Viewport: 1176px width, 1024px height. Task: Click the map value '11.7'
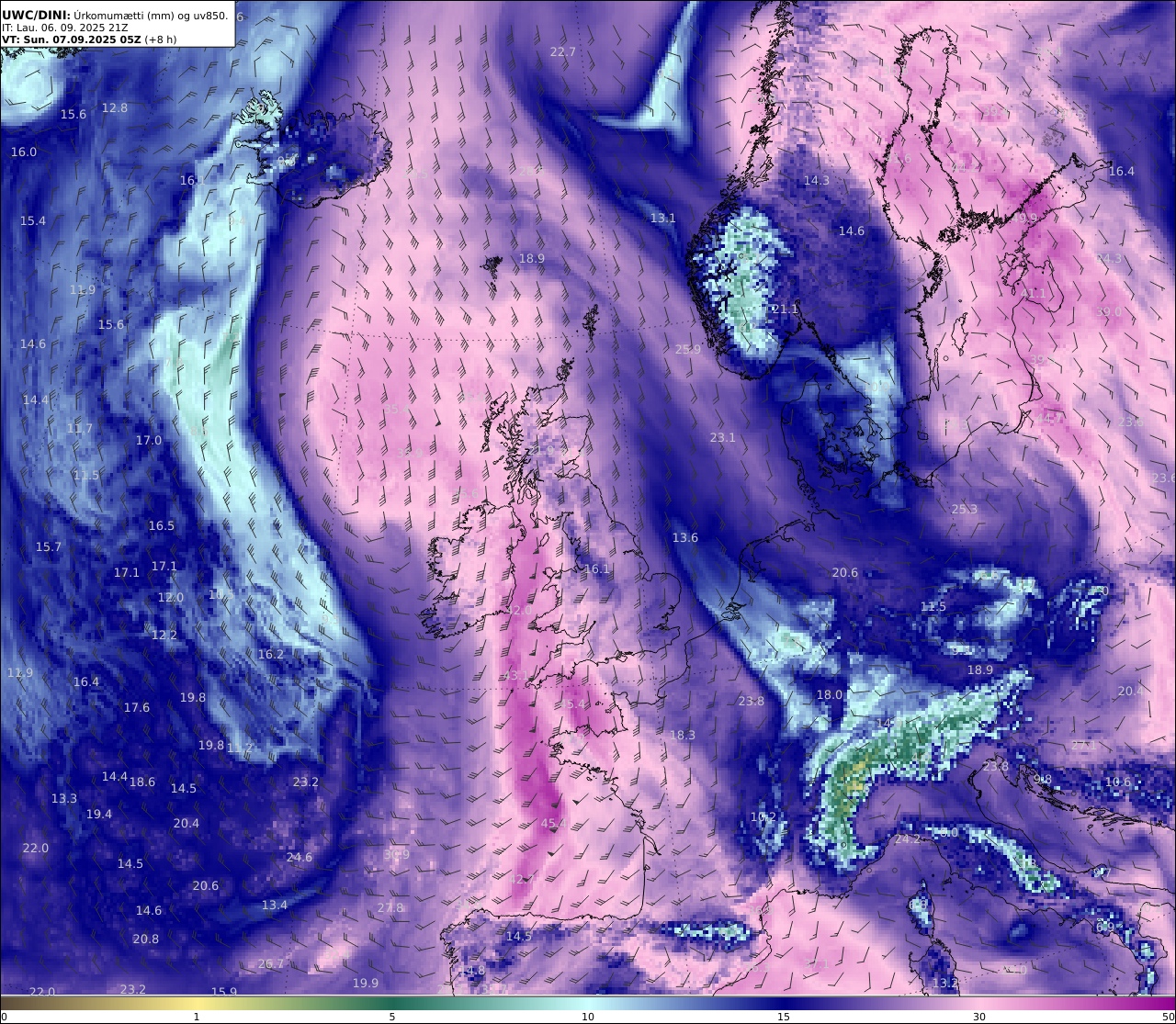tap(80, 429)
